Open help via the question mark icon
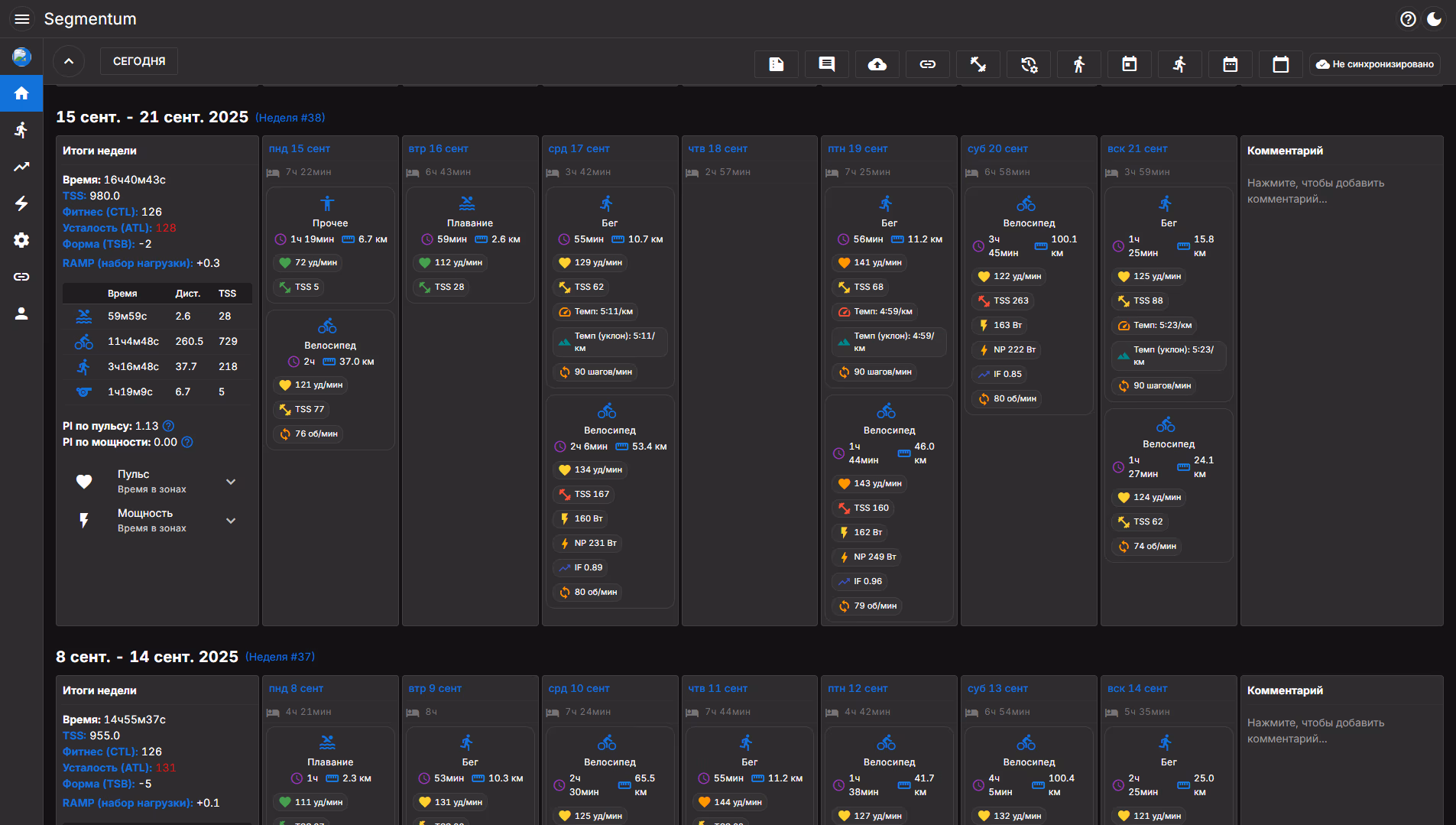Image resolution: width=1456 pixels, height=825 pixels. pyautogui.click(x=1408, y=19)
